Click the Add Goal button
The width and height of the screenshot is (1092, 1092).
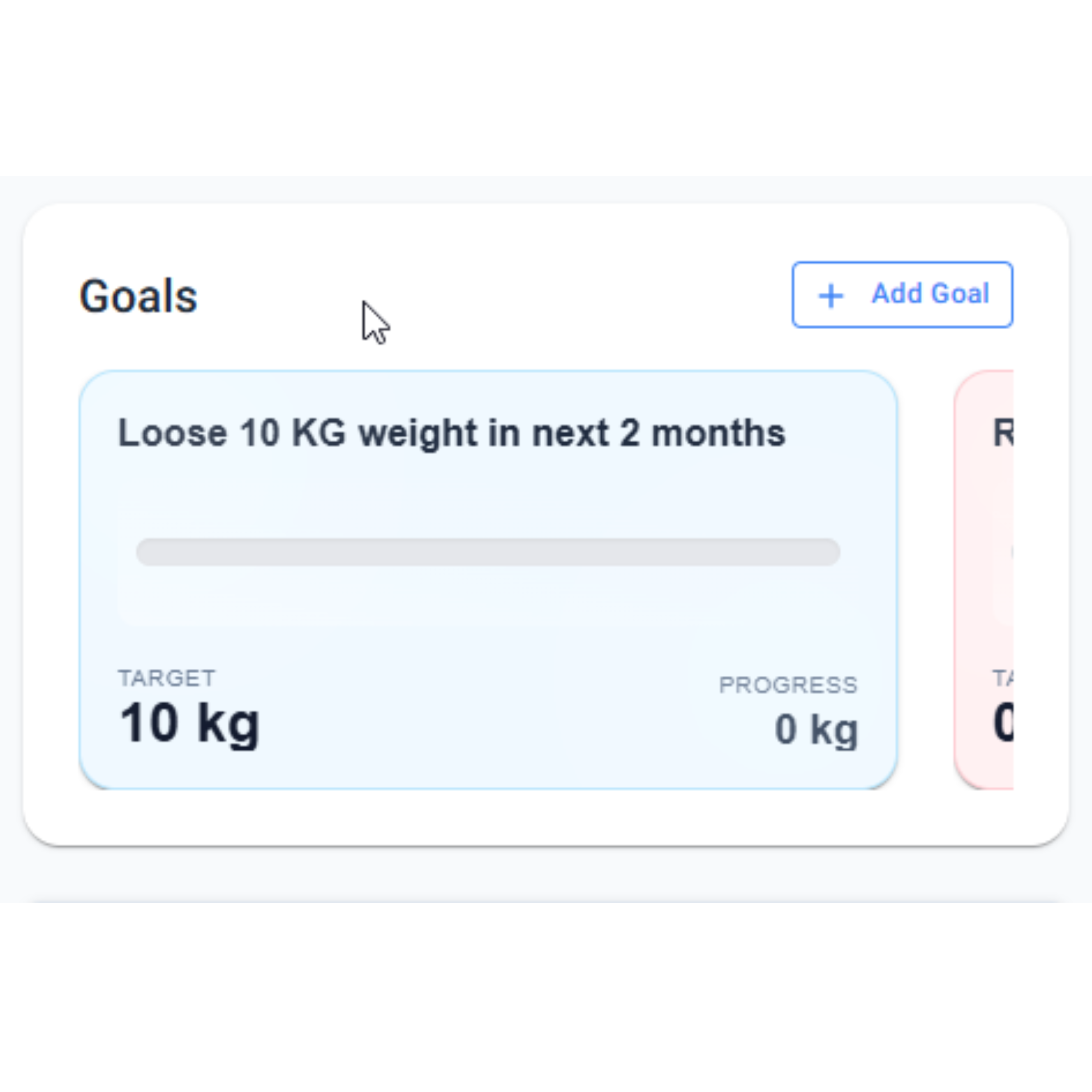pos(901,294)
